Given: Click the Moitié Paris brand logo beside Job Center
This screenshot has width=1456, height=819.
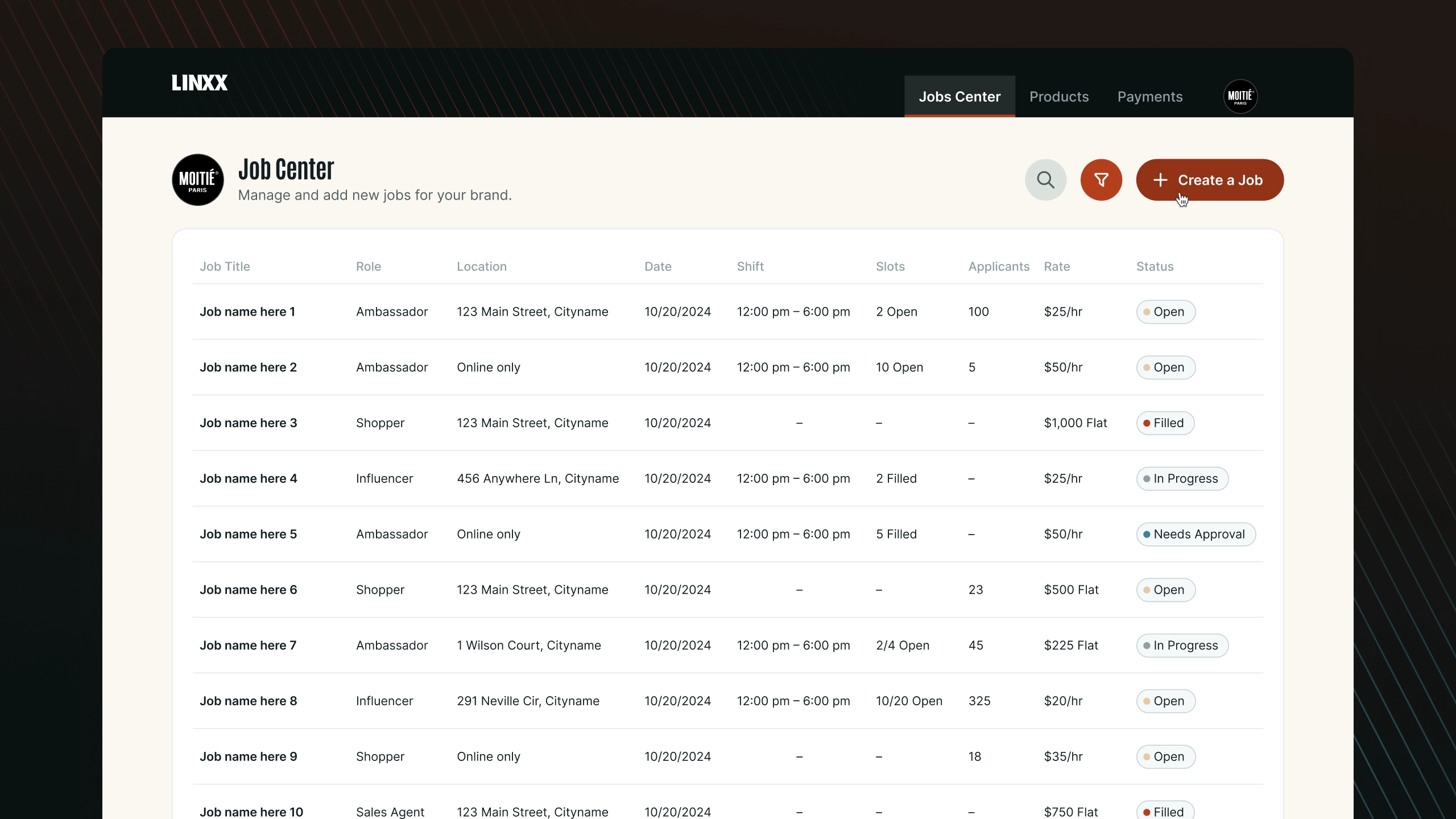Looking at the screenshot, I should 198,180.
